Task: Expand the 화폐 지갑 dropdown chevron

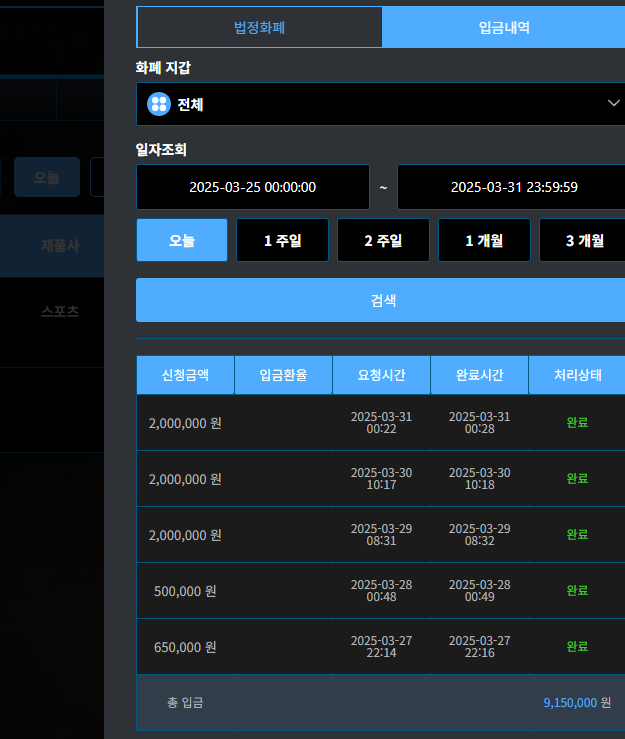Action: click(613, 104)
